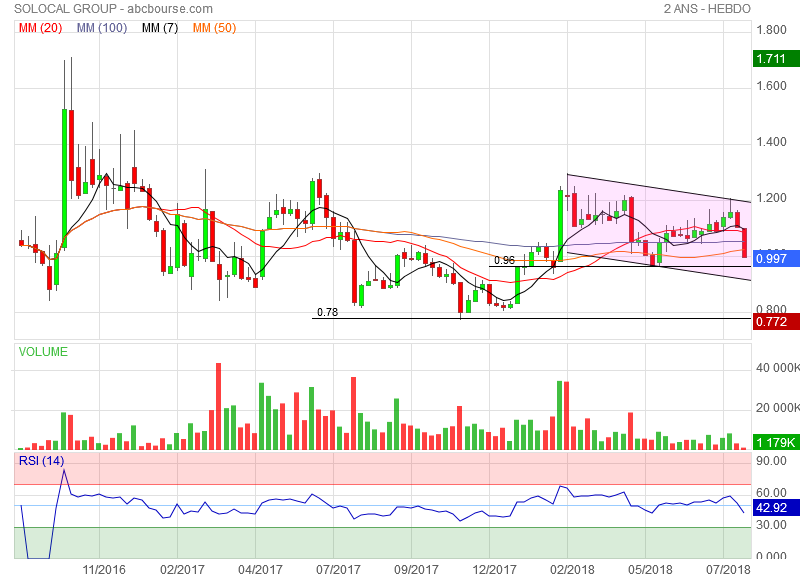Click the MM (100) legend label
This screenshot has height=580, width=800.
point(102,28)
